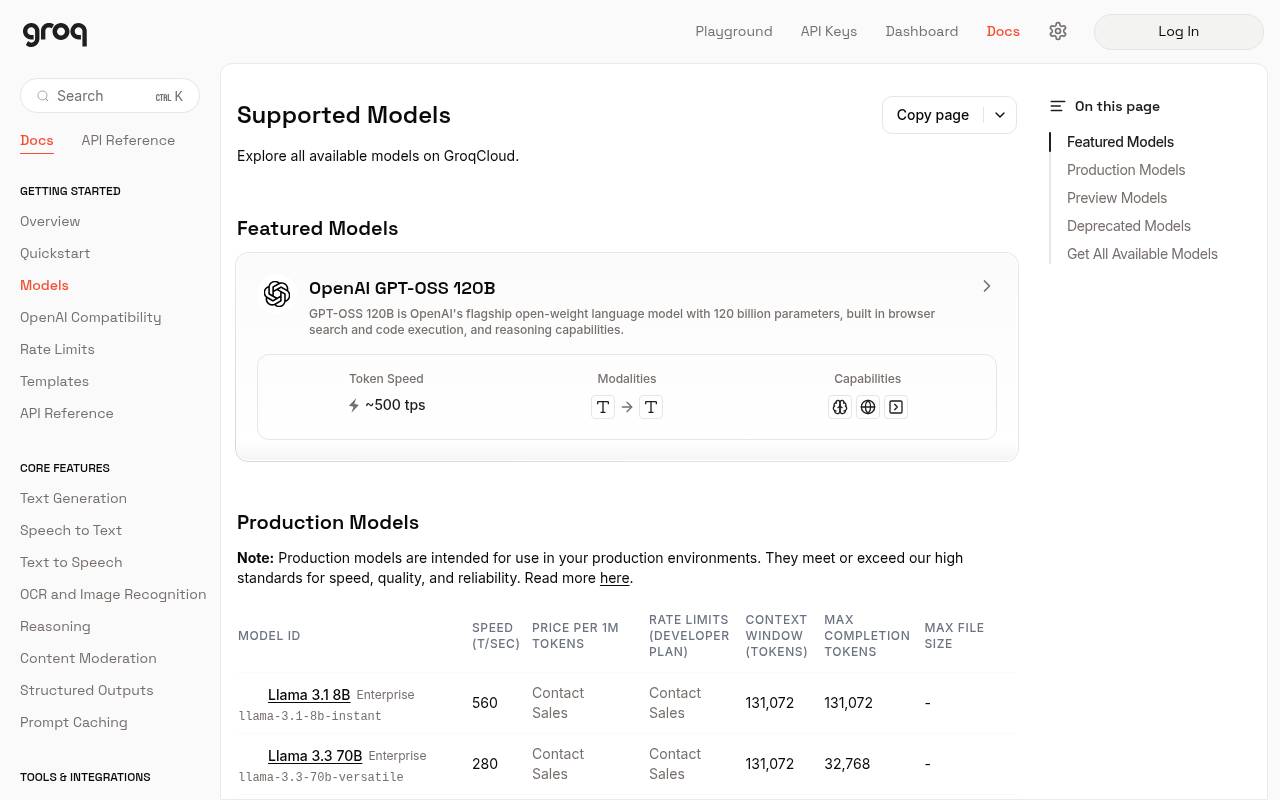Viewport: 1280px width, 800px height.
Task: Select Docs in the top navigation
Action: [1003, 31]
